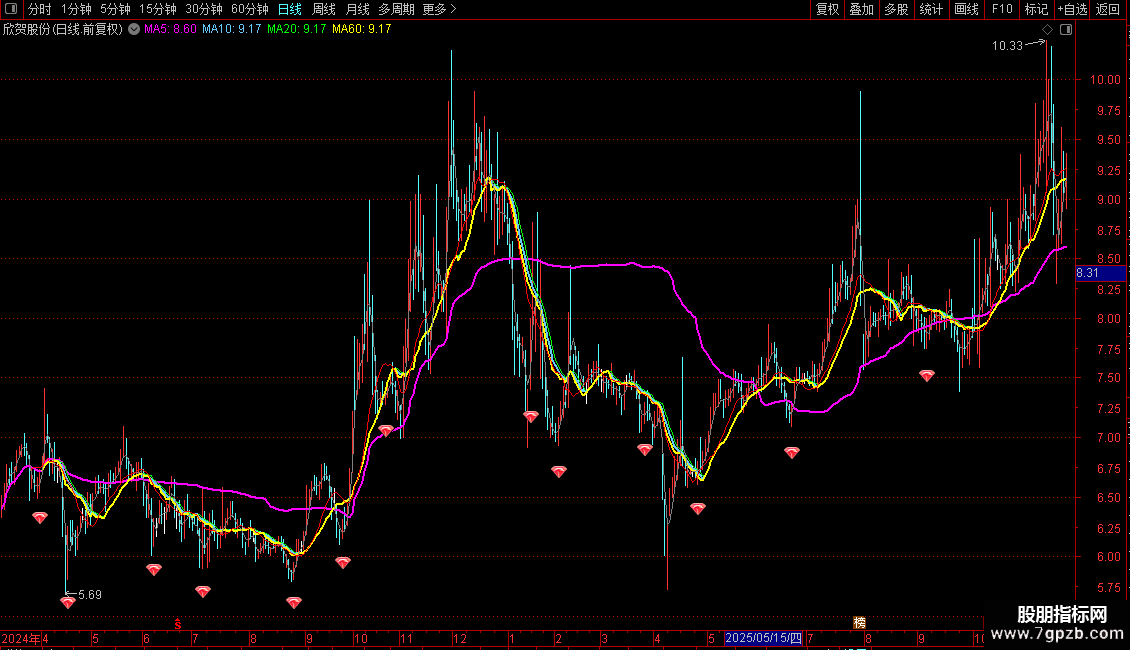This screenshot has height=650, width=1130.
Task: Toggle the left sidebar panel icon
Action: pos(10,10)
